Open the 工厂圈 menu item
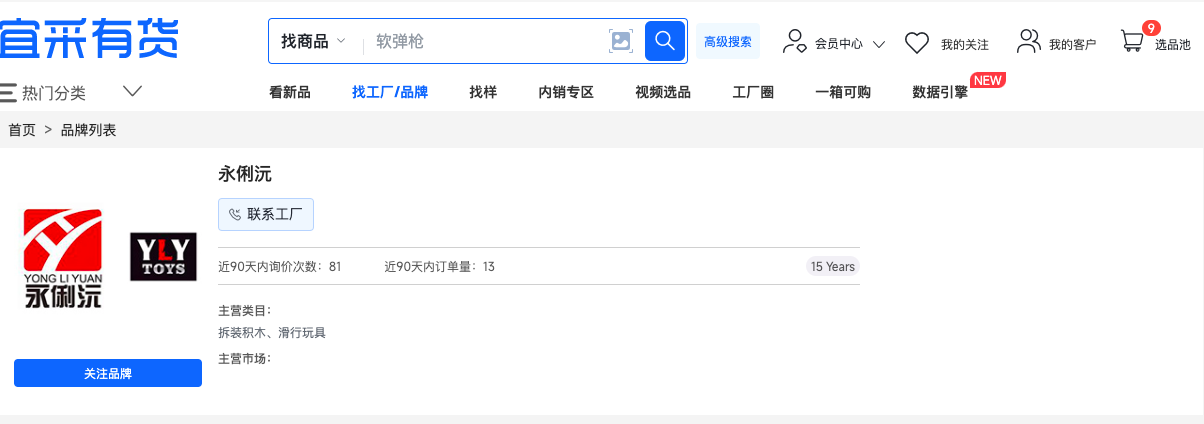Screen dimensions: 1204x424 [753, 92]
